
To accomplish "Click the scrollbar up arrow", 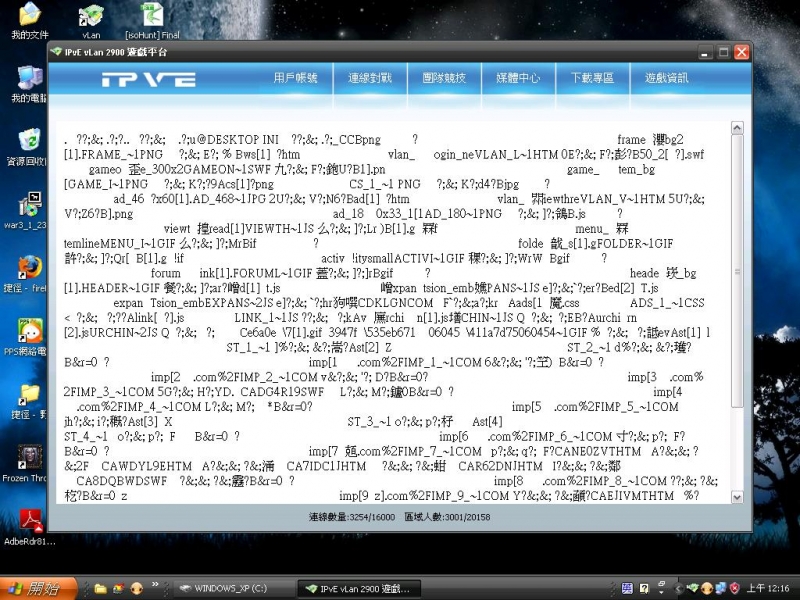I will pos(737,129).
